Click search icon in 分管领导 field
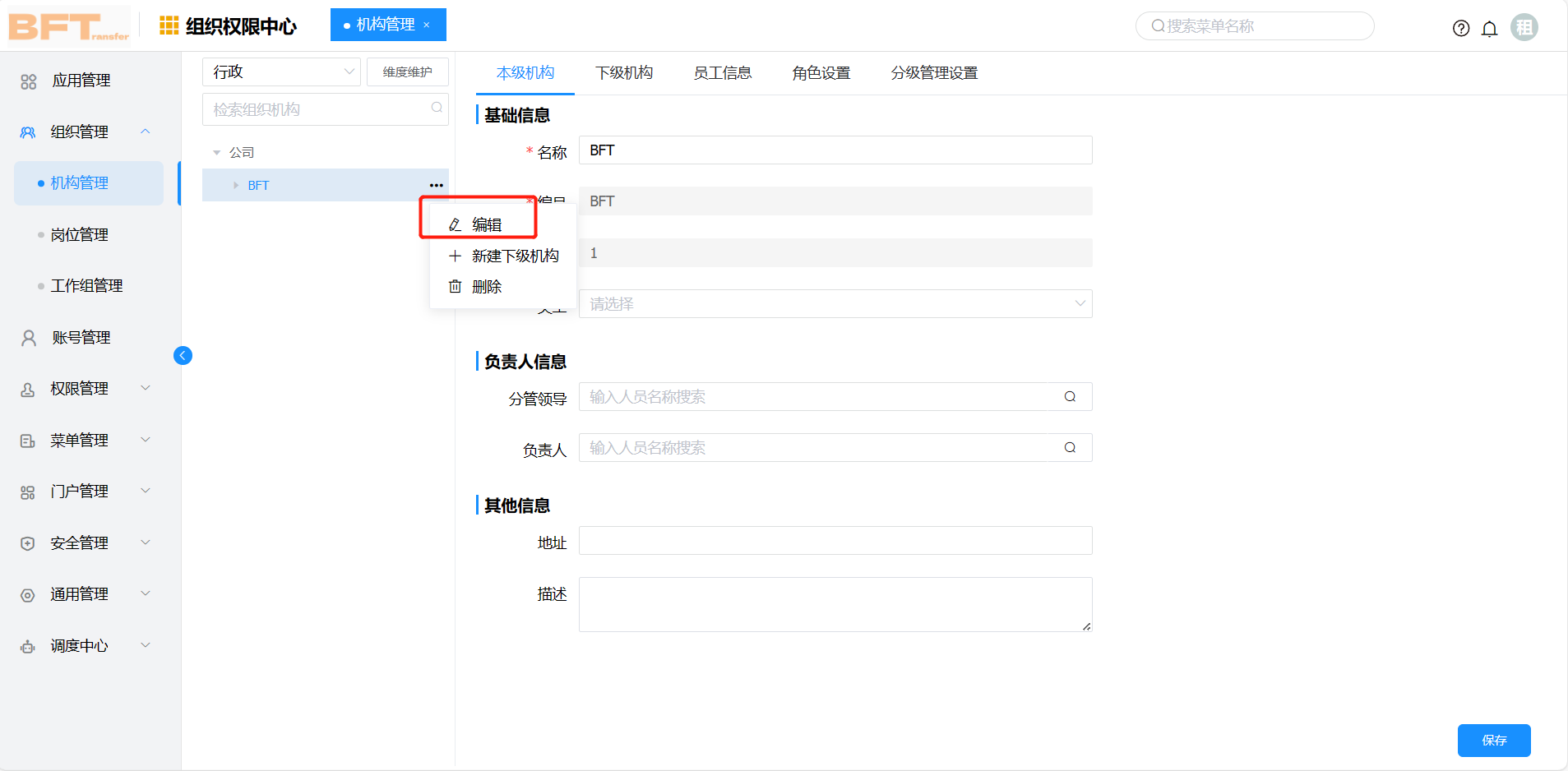Viewport: 1568px width, 771px height. pos(1070,397)
